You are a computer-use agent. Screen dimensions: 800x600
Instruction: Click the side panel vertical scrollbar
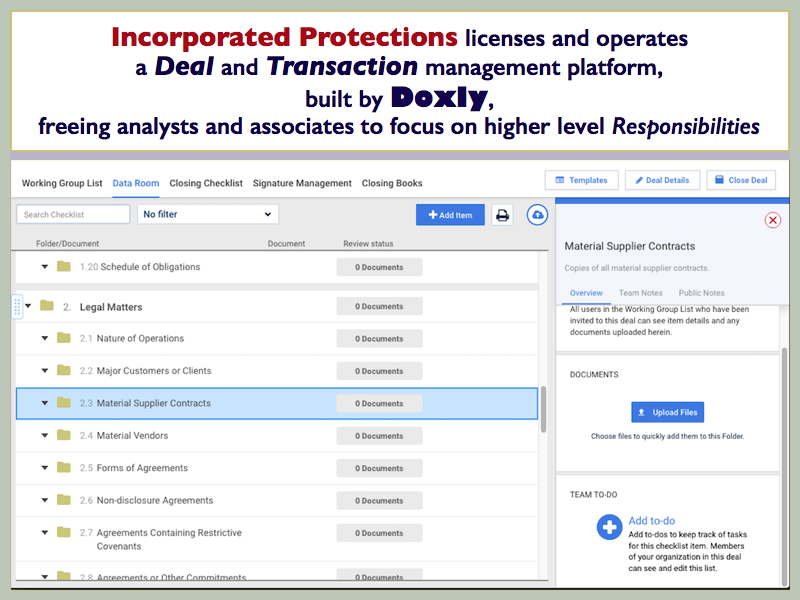pos(784,467)
